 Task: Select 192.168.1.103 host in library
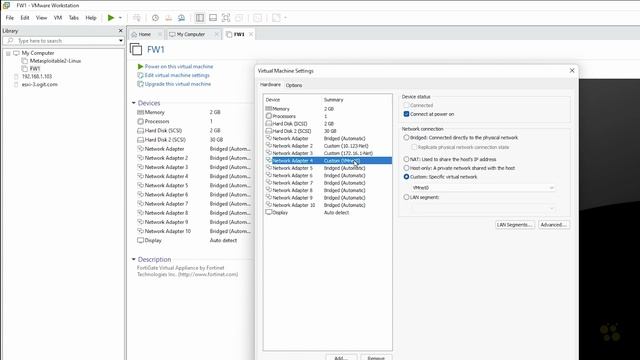coord(37,76)
